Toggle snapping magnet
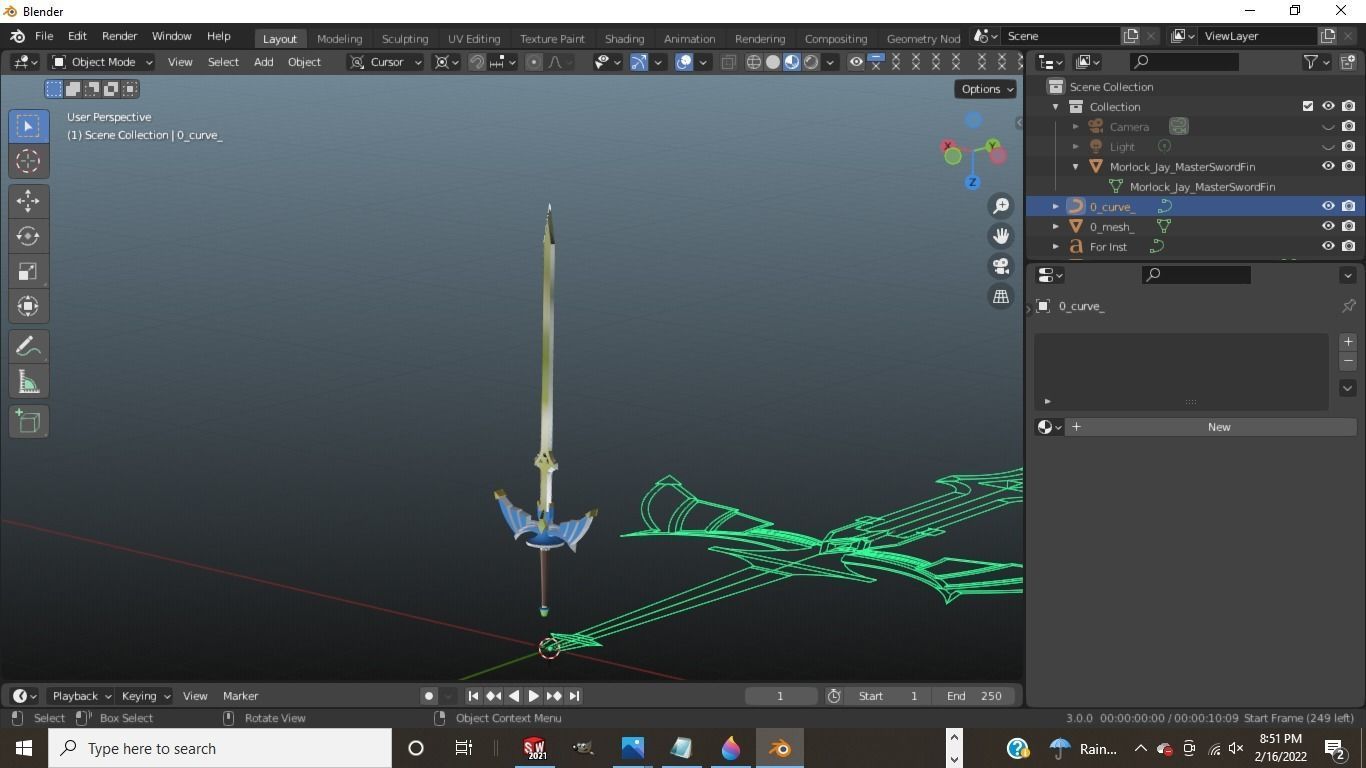 [x=477, y=62]
